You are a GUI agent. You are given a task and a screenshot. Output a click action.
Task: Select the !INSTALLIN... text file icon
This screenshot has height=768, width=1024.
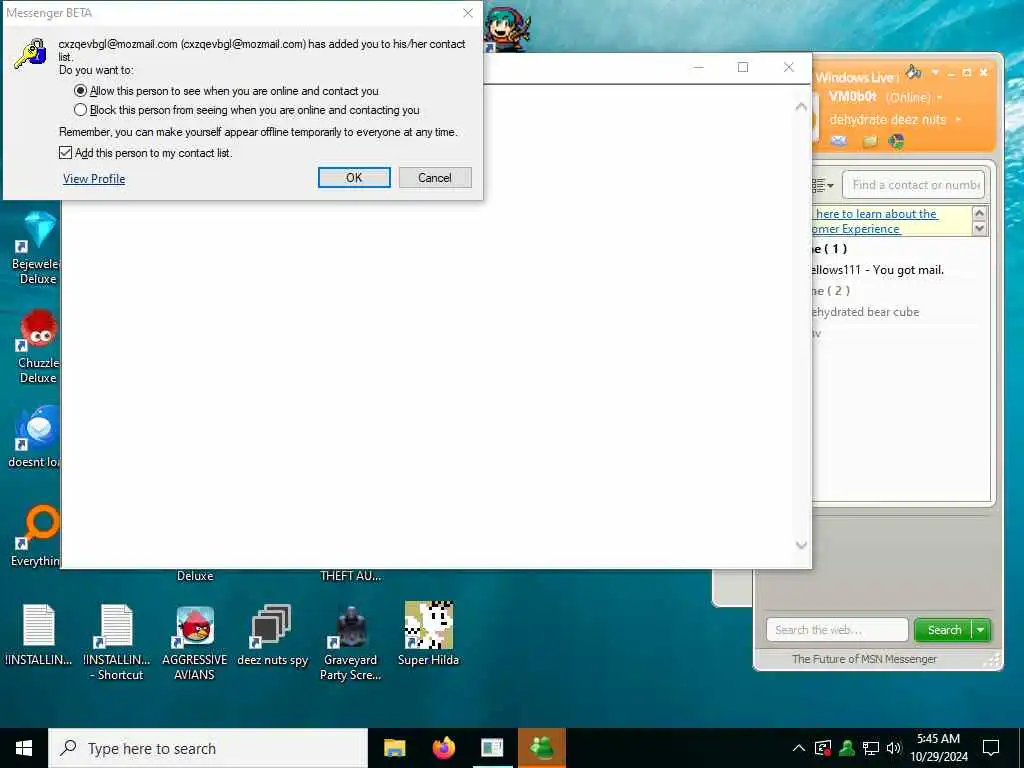[x=39, y=634]
